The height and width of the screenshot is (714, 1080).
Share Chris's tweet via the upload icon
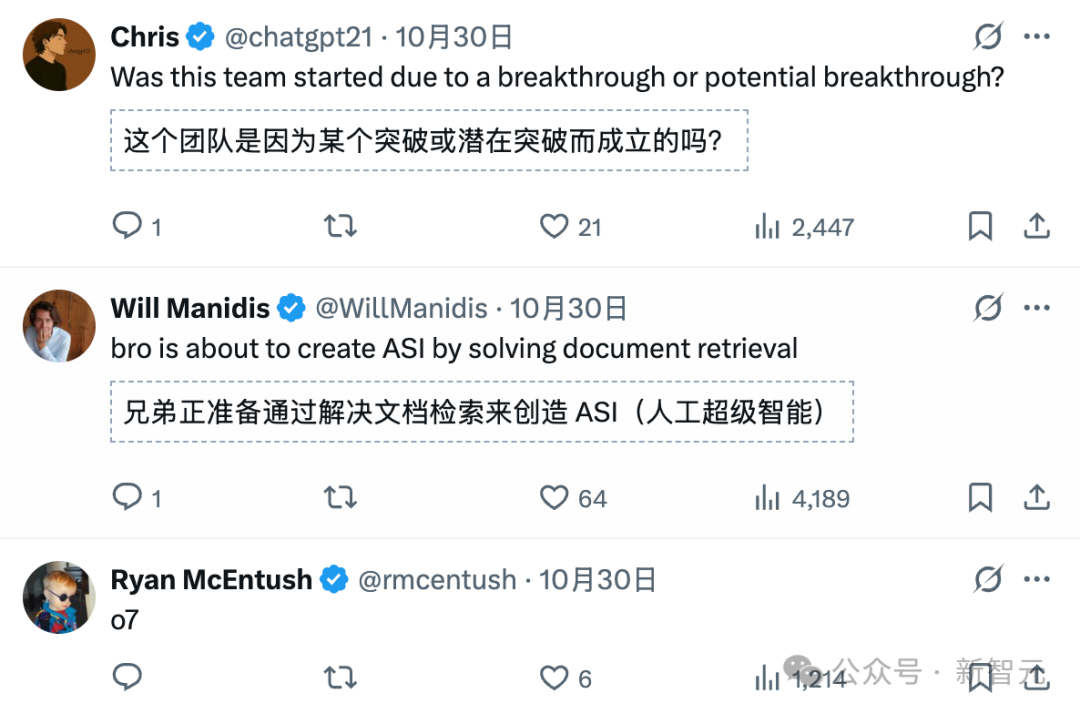coord(1038,226)
